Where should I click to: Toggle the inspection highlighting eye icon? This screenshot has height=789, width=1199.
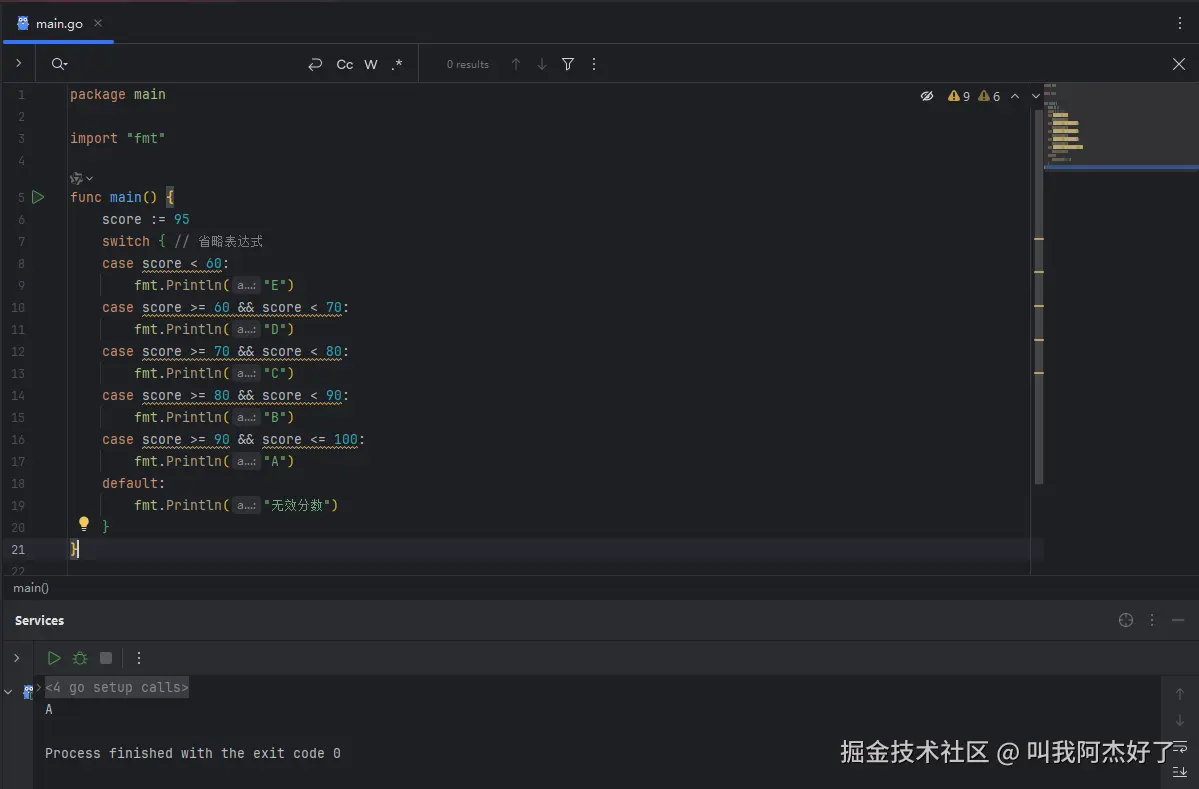(x=927, y=96)
